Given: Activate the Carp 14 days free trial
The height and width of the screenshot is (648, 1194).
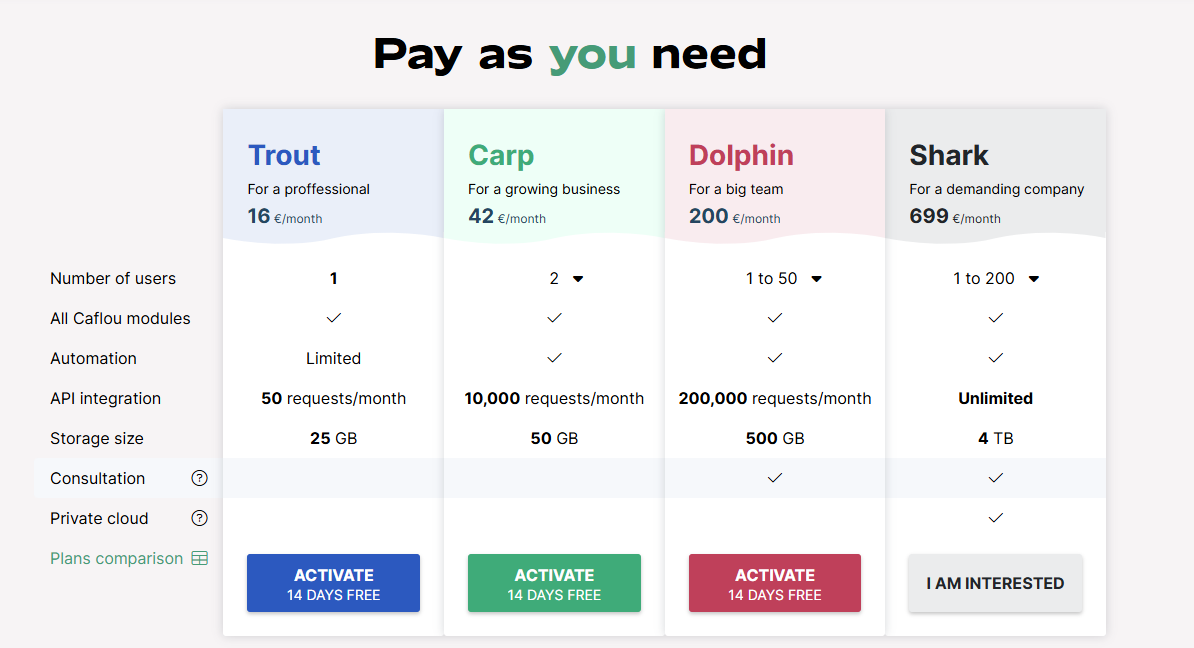Looking at the screenshot, I should click(x=554, y=583).
